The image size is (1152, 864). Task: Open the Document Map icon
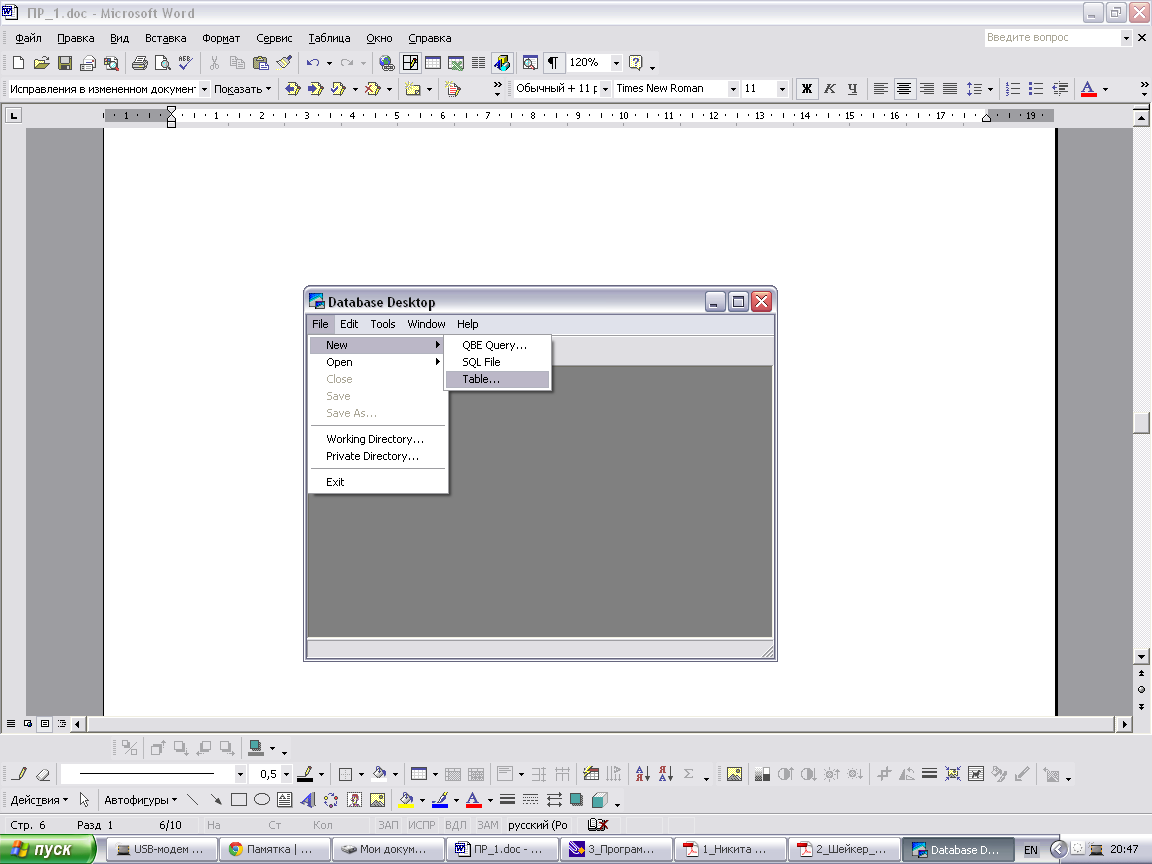[530, 63]
